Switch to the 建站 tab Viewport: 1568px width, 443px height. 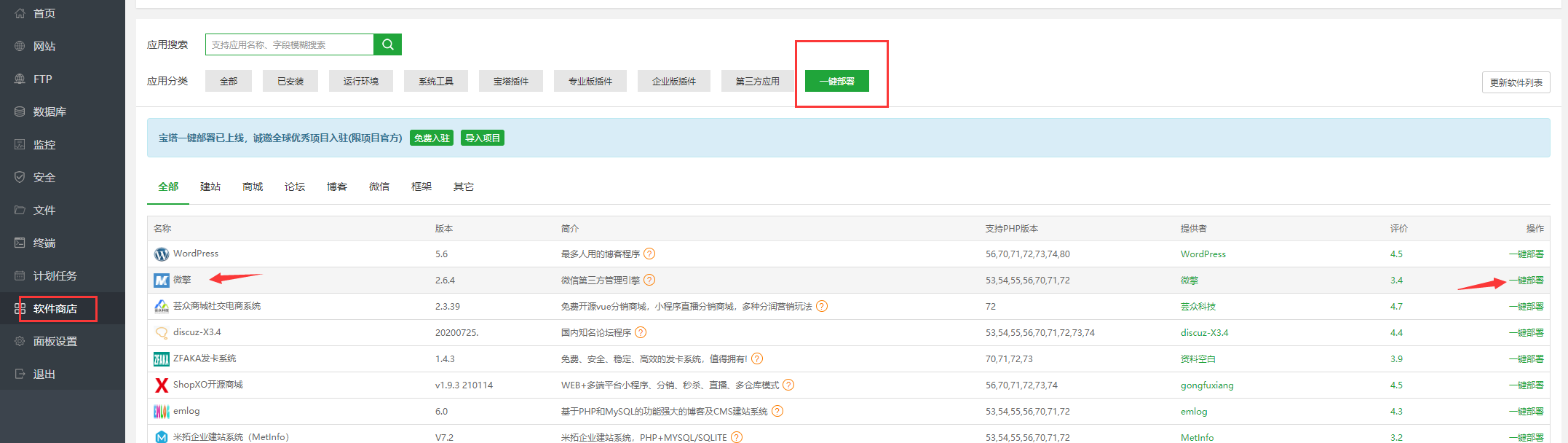(x=210, y=187)
